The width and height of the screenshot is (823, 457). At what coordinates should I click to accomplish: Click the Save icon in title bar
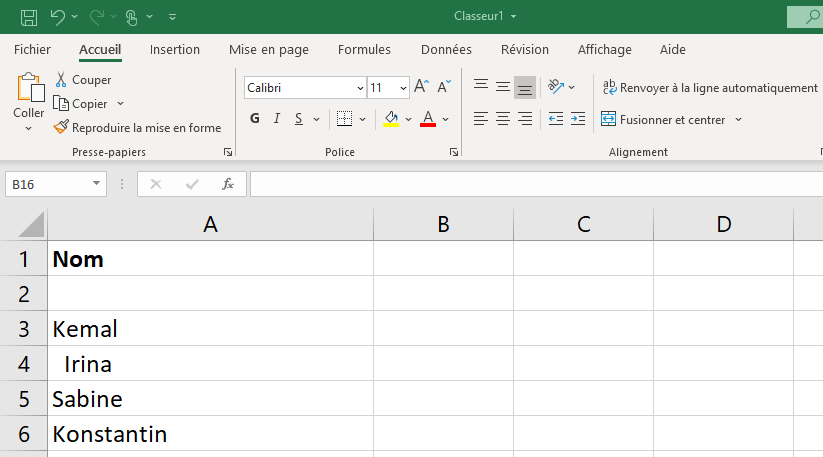(29, 17)
